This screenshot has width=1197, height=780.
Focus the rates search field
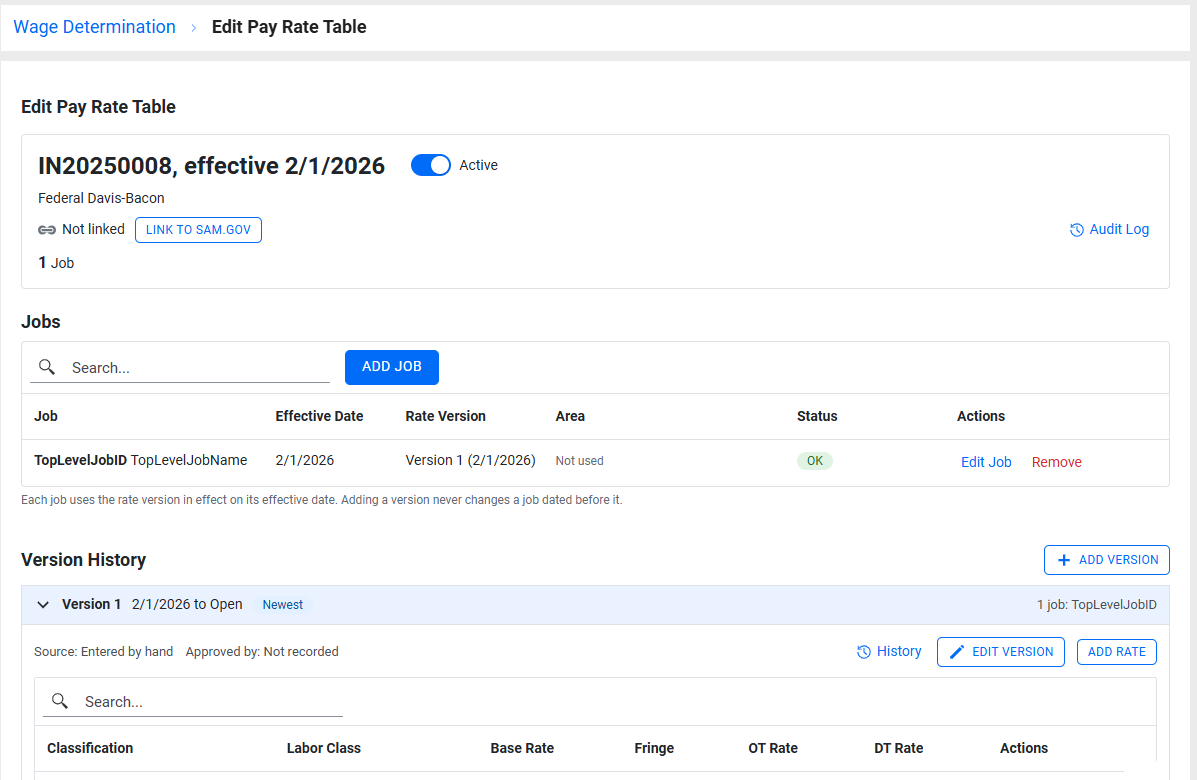pos(193,701)
